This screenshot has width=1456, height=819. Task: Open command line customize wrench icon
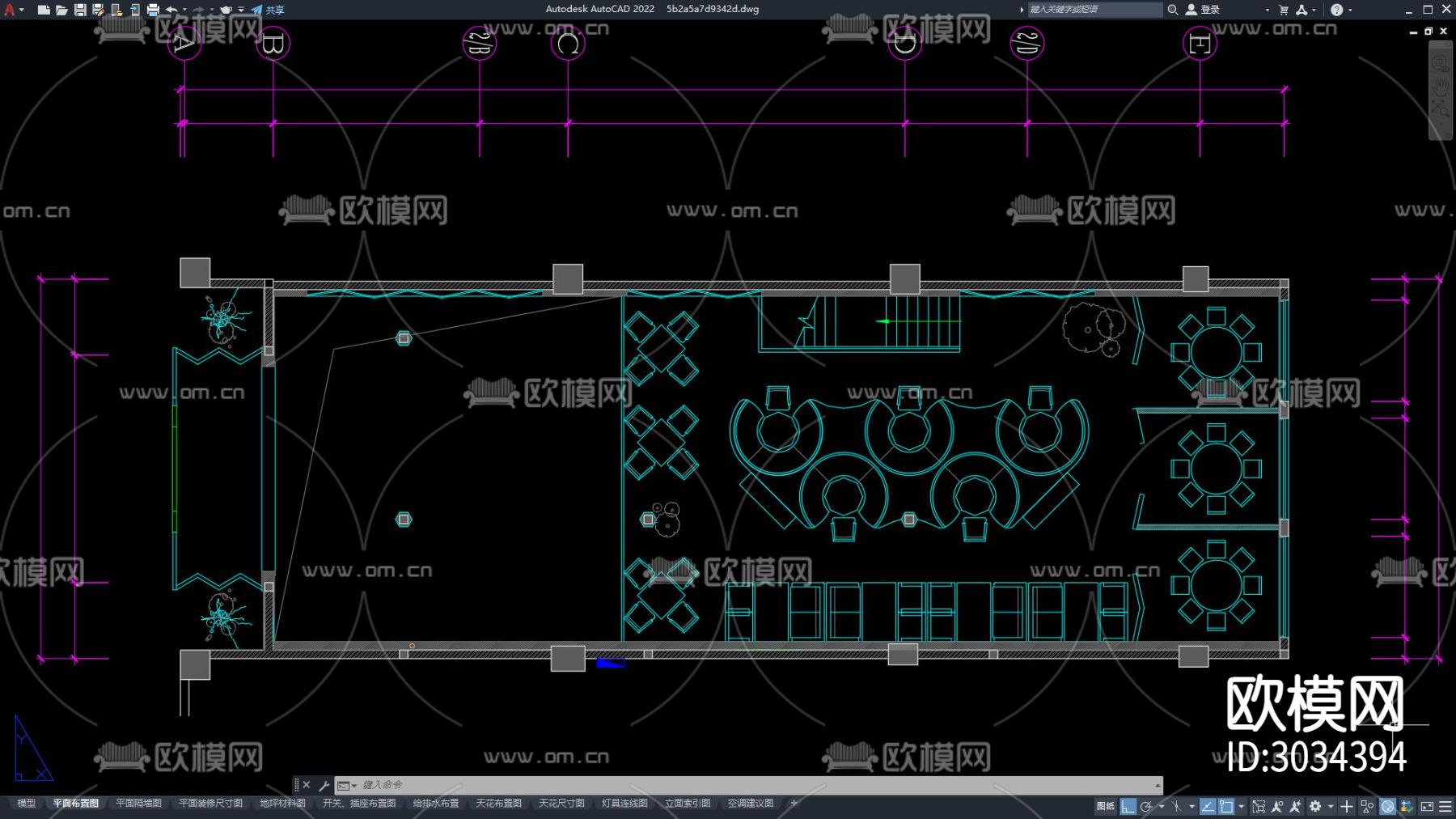324,785
